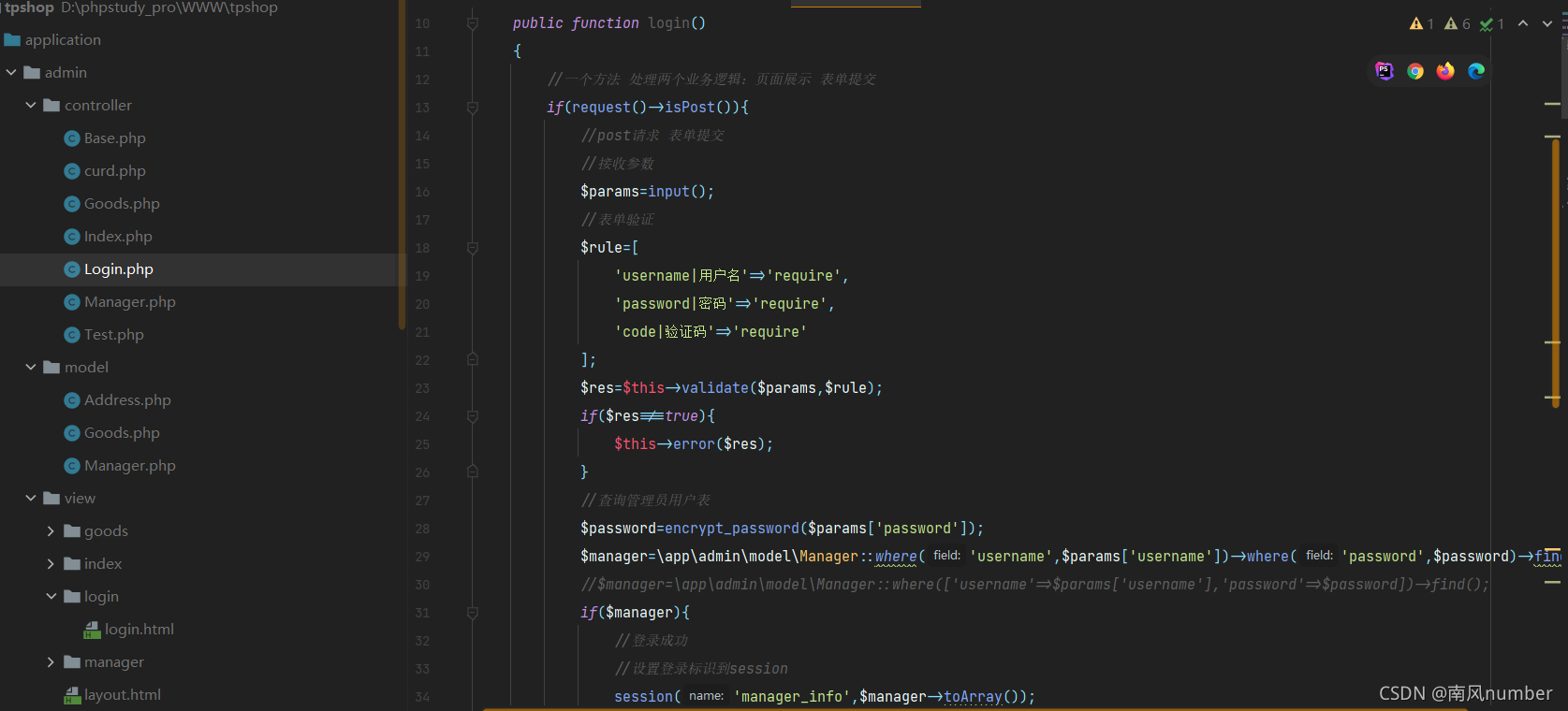Image resolution: width=1568 pixels, height=711 pixels.
Task: Click the model folder icon
Action: (x=51, y=367)
